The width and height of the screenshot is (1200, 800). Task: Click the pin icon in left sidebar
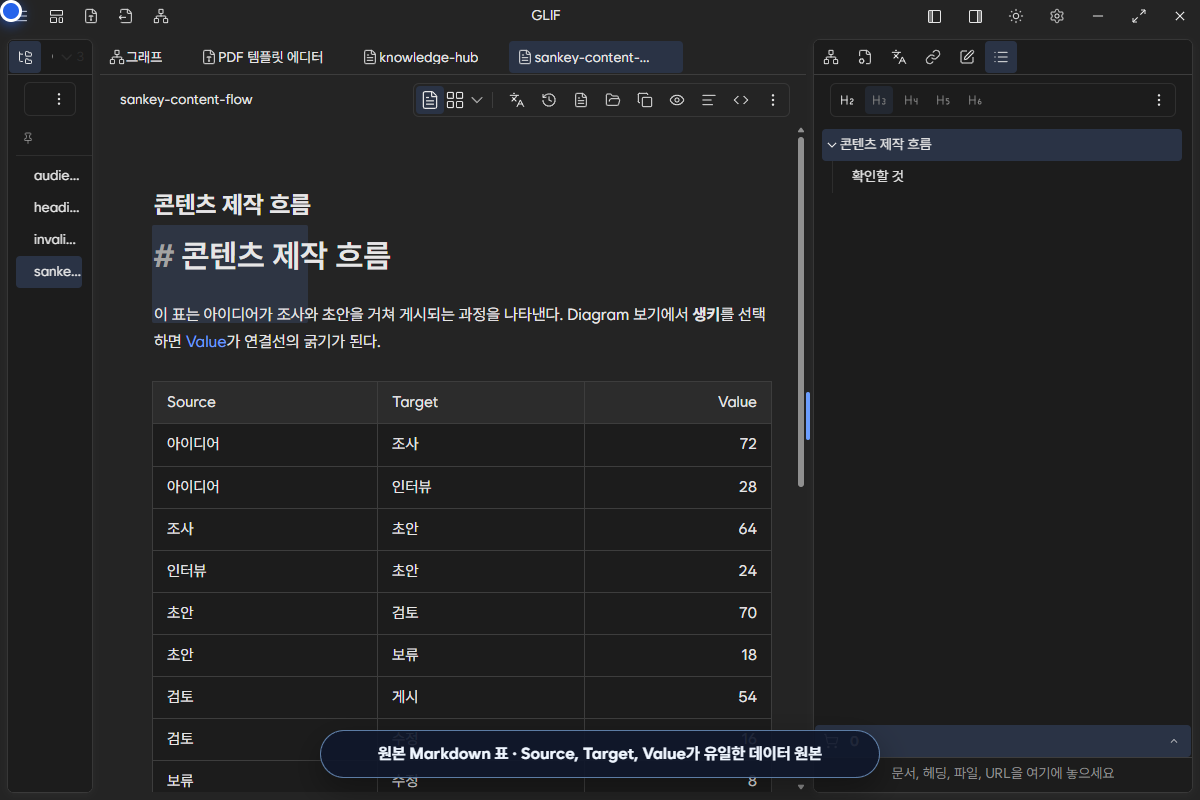point(28,138)
